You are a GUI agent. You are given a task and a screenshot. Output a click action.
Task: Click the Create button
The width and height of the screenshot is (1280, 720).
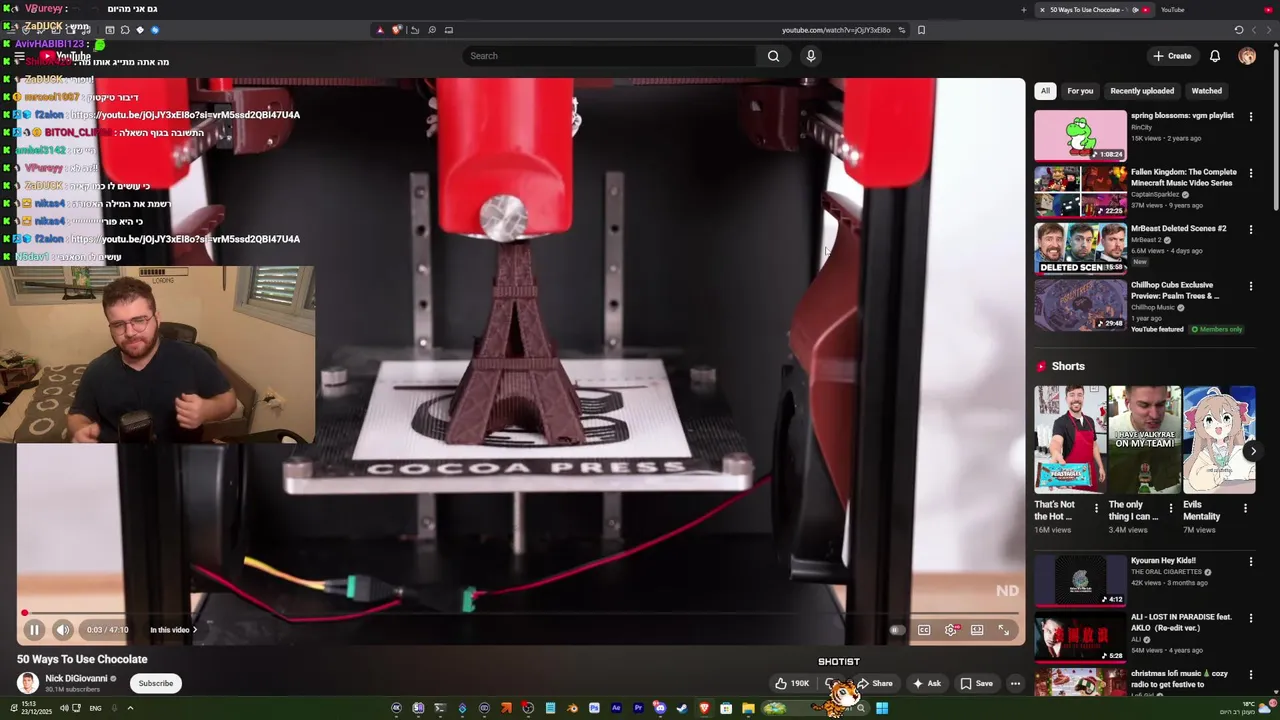pos(1172,56)
